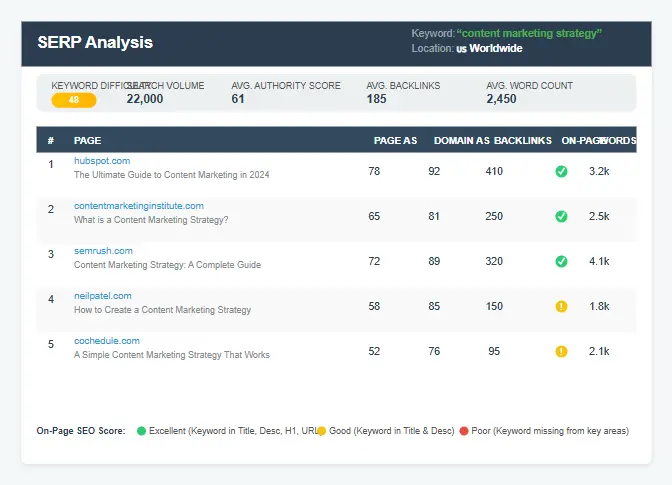Screen dimensions: 672x485
Task: Click domain AS value 85 for neilpatel.com
Action: 434,306
